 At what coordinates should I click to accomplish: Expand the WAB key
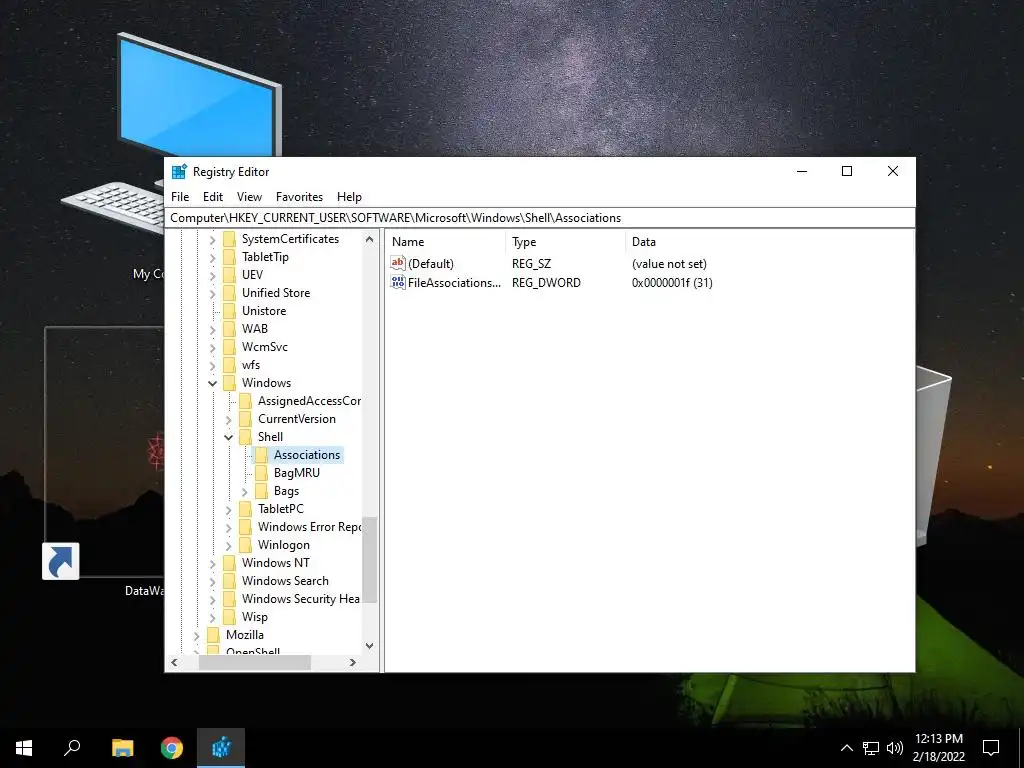tap(212, 329)
